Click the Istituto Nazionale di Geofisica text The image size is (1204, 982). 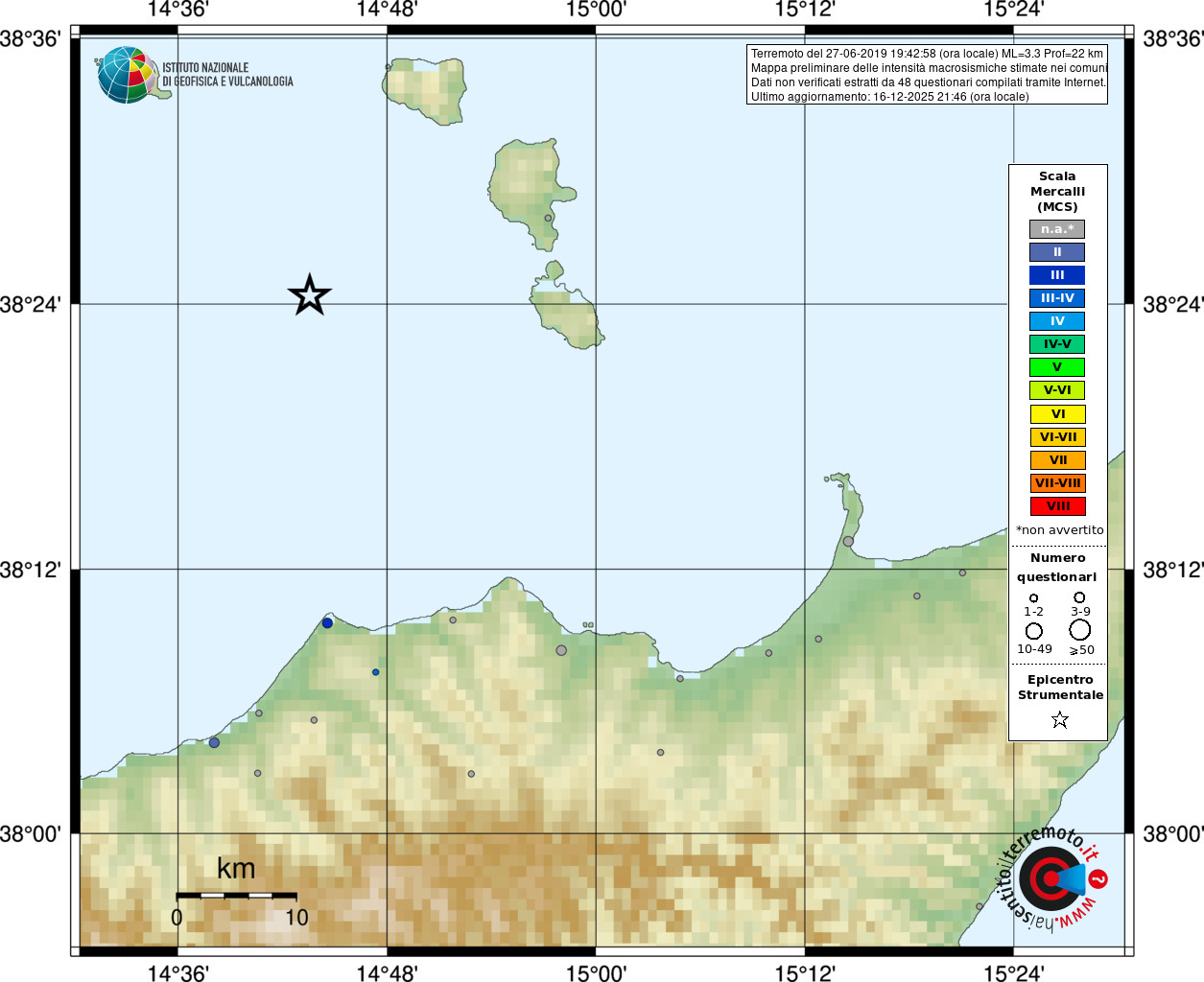pos(227,75)
